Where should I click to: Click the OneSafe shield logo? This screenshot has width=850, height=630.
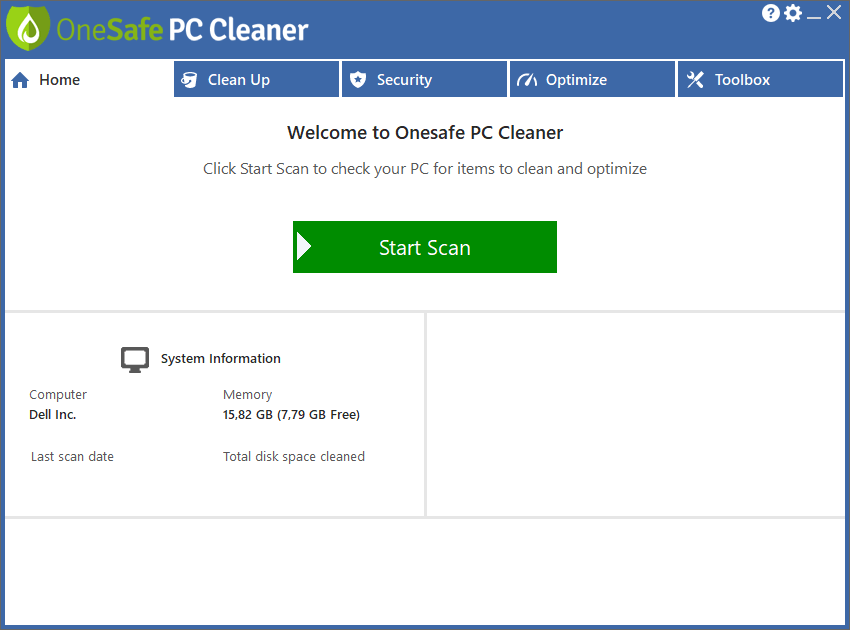[x=28, y=29]
